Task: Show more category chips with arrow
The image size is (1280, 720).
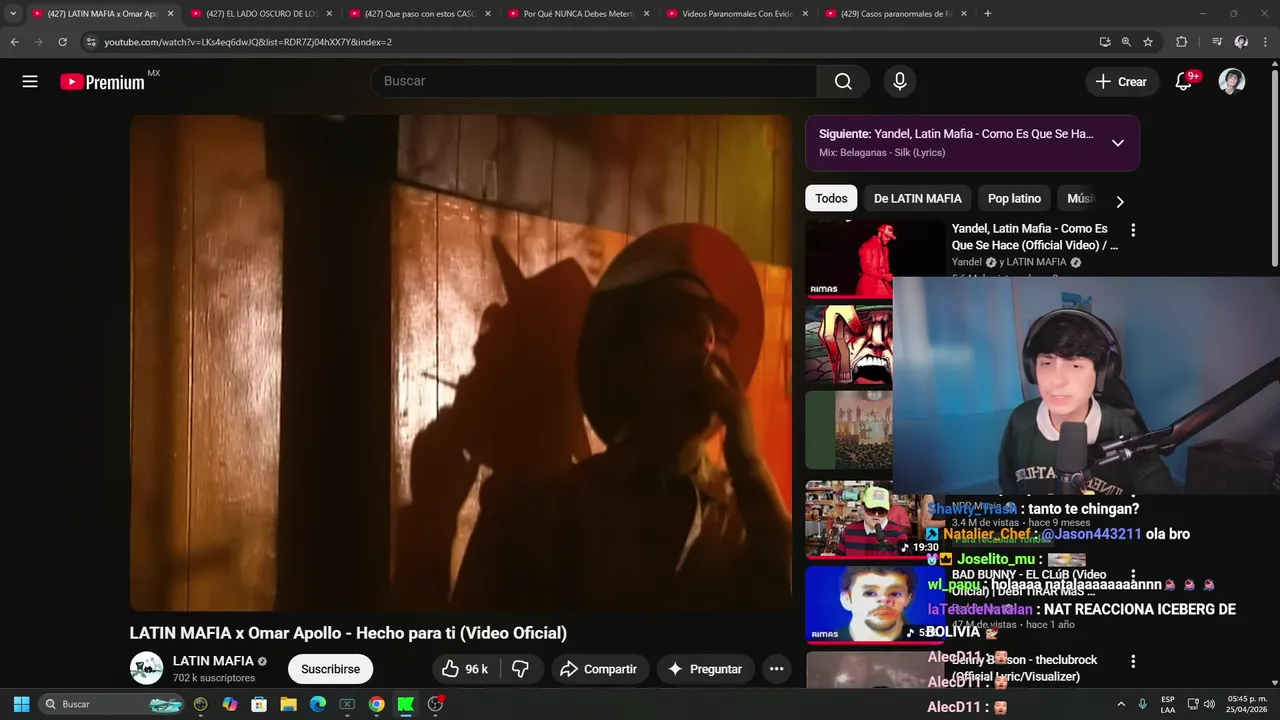Action: pyautogui.click(x=1120, y=201)
